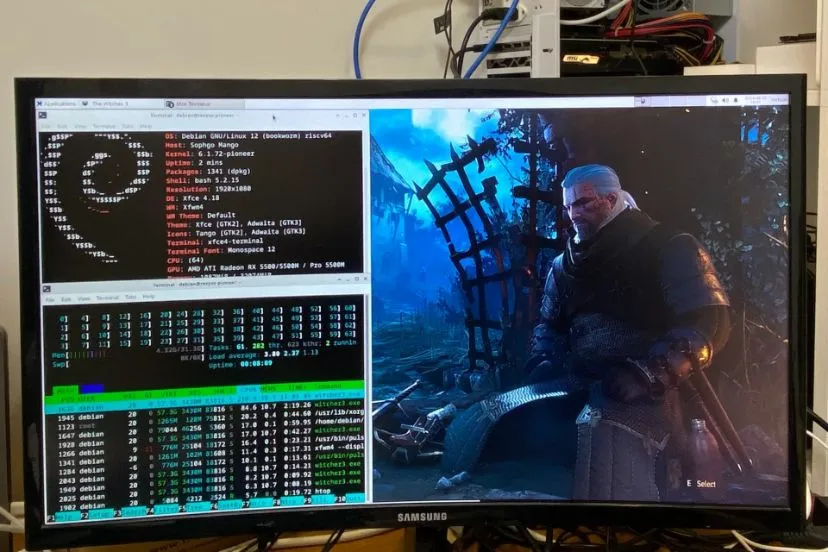Open View menu in the lower htop terminal

pyautogui.click(x=84, y=298)
